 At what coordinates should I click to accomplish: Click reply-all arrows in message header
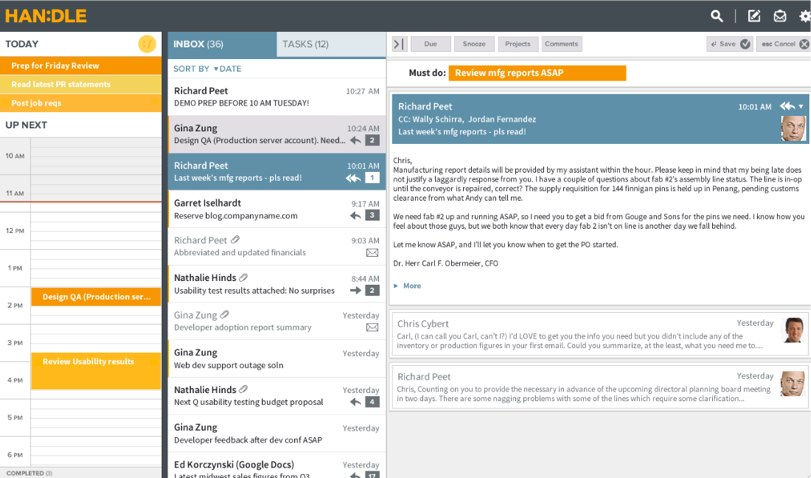click(x=787, y=106)
